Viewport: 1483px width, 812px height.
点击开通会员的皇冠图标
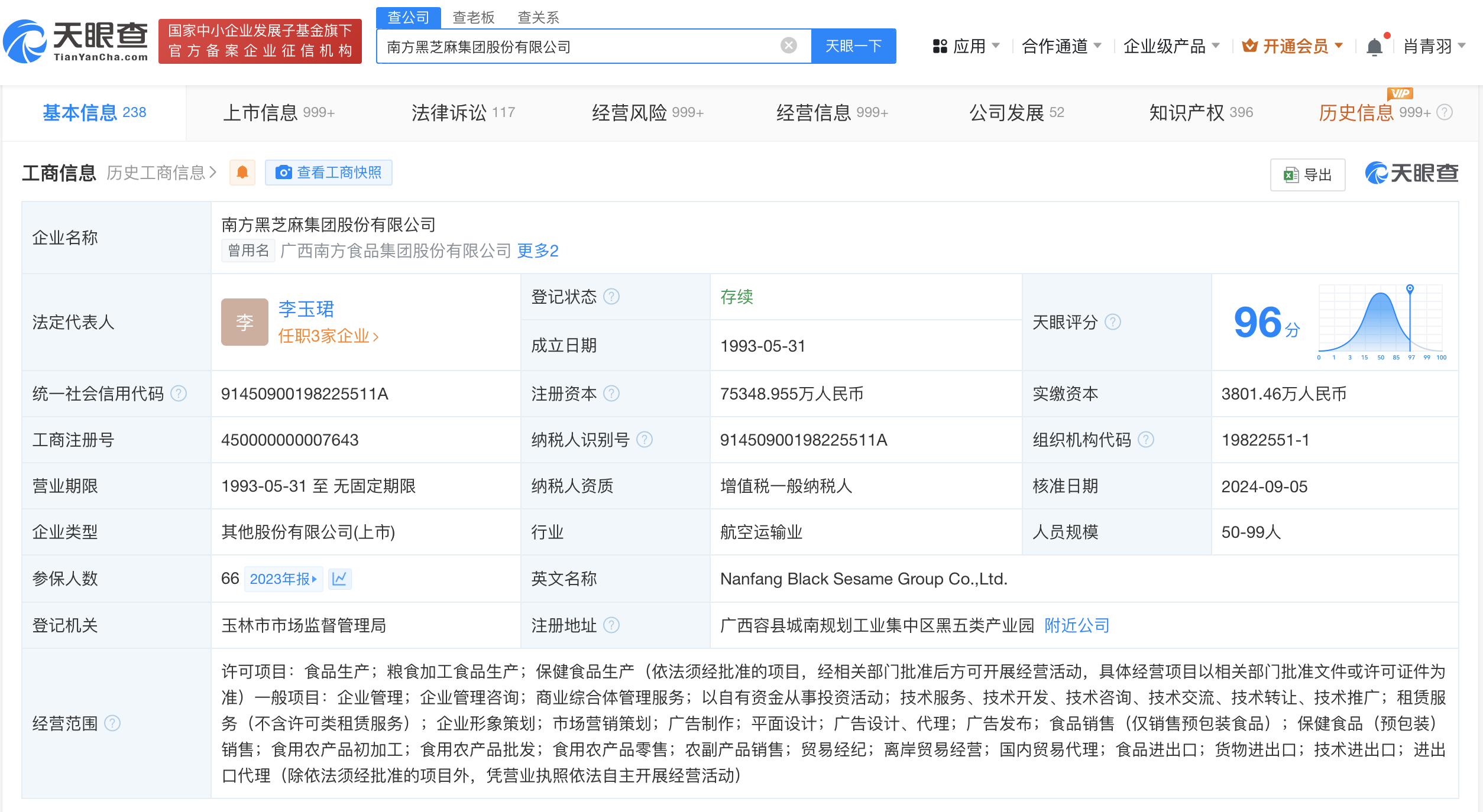pos(1251,45)
